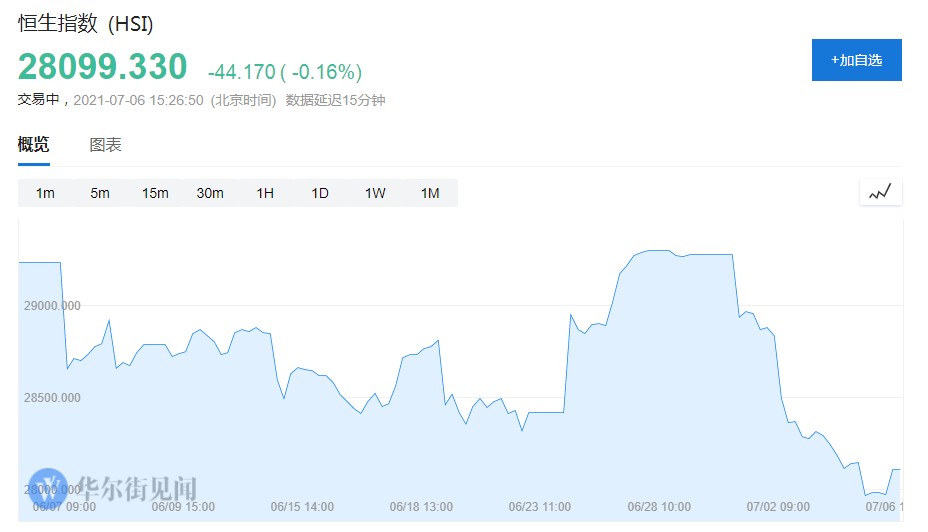Select the 15m time interval

[155, 193]
